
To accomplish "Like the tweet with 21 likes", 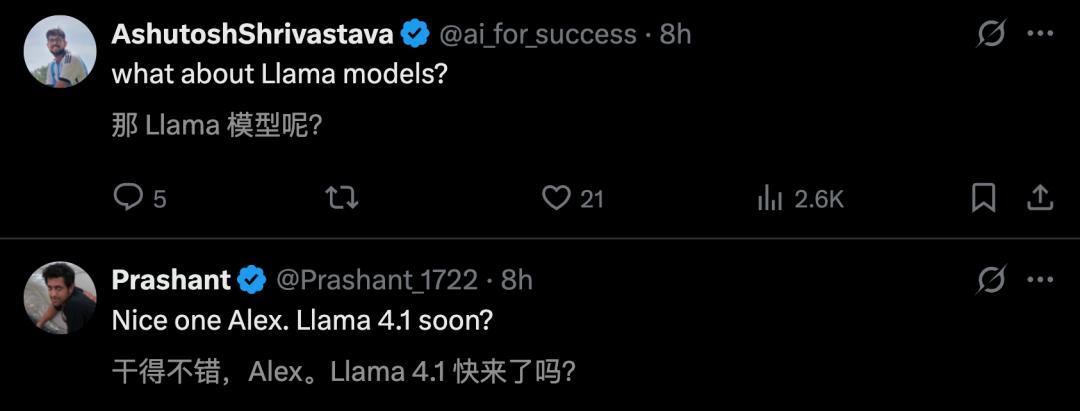I will coord(556,198).
